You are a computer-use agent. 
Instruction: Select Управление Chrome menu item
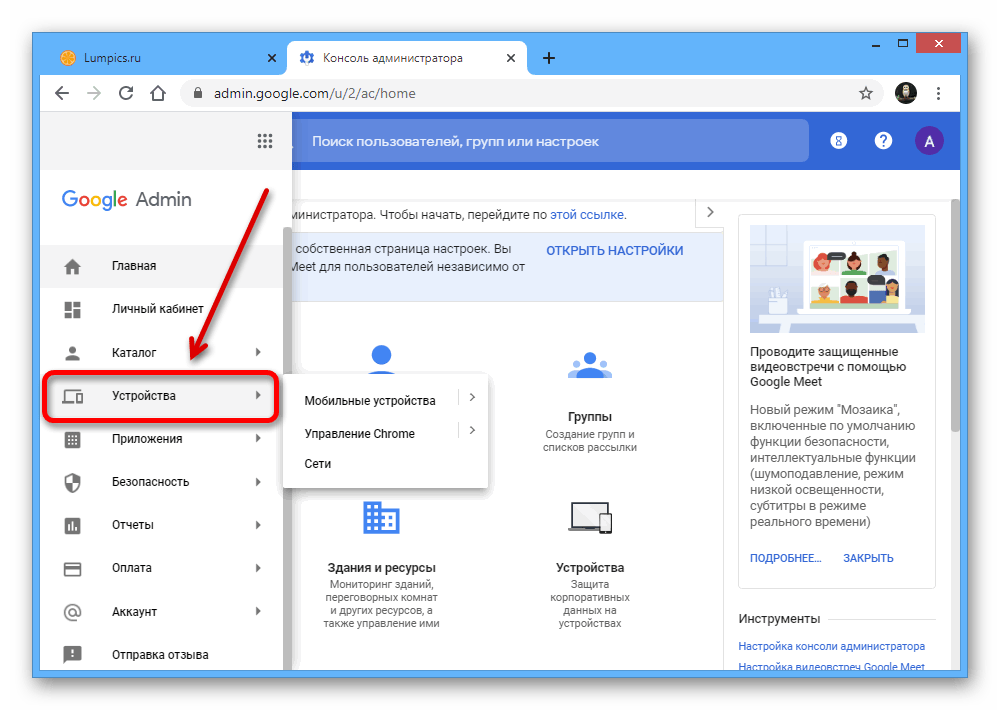[360, 434]
